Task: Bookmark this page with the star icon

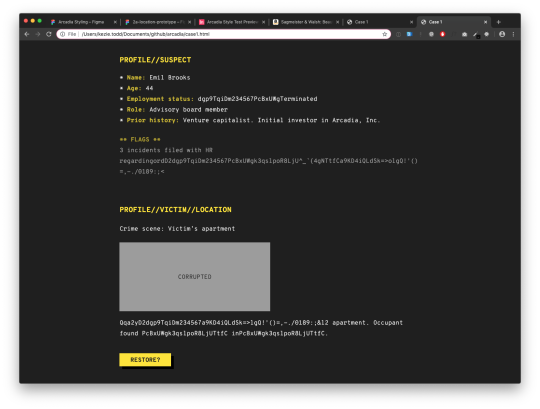Action: tap(385, 34)
